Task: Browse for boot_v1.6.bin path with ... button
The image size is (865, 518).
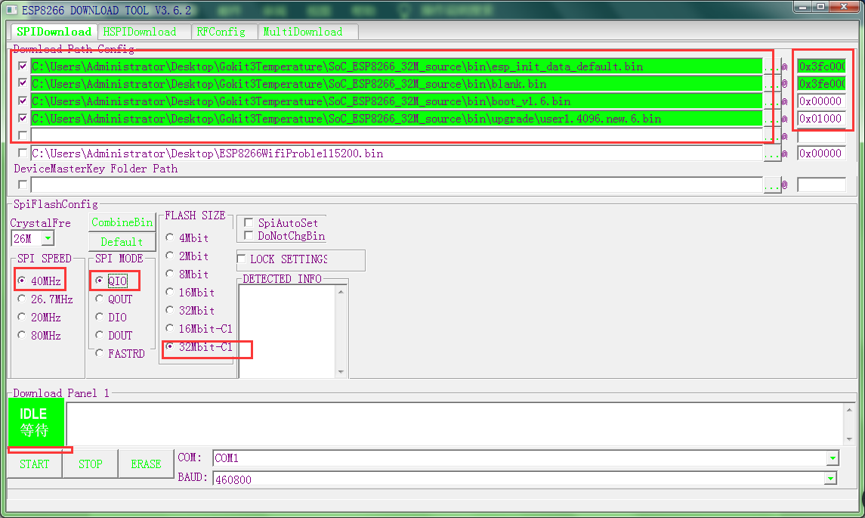Action: click(772, 102)
